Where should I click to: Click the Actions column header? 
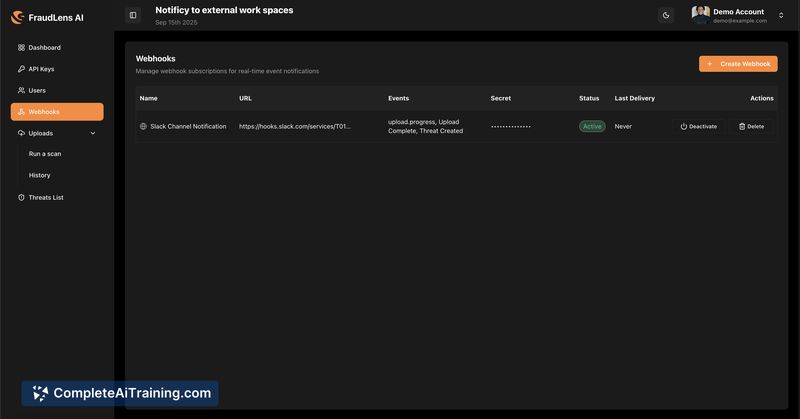click(x=762, y=98)
